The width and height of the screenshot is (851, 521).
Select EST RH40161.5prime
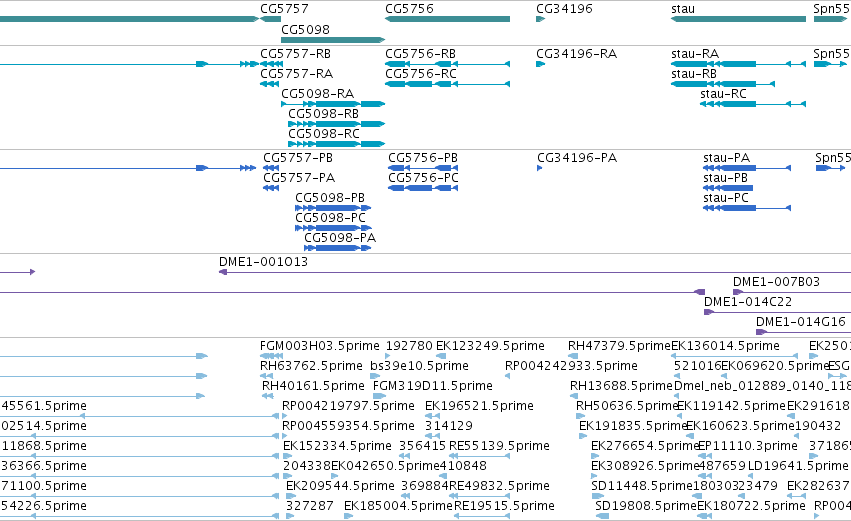point(313,386)
